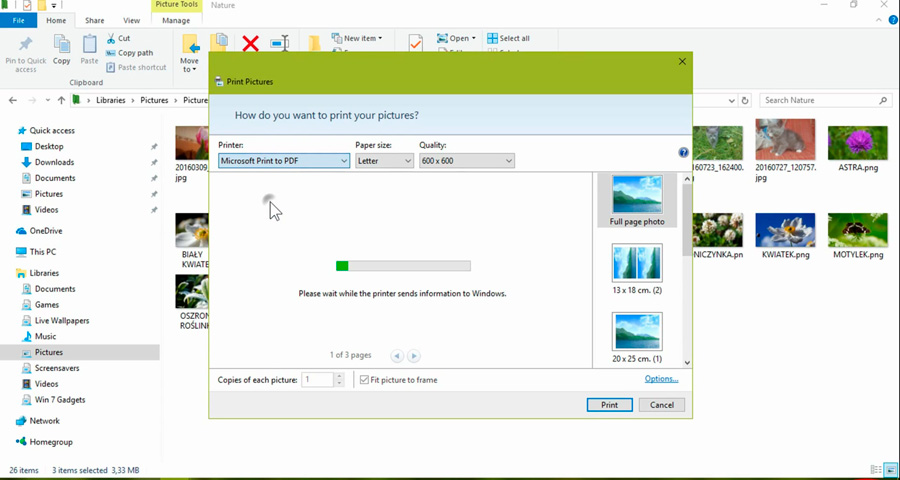The width and height of the screenshot is (900, 480).
Task: Switch to the View tab
Action: 131,21
